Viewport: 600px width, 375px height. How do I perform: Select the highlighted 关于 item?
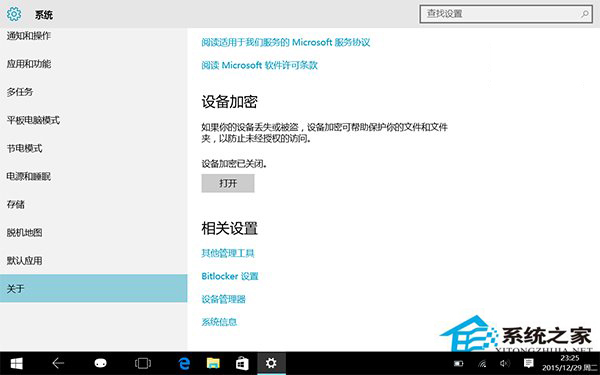pos(93,288)
